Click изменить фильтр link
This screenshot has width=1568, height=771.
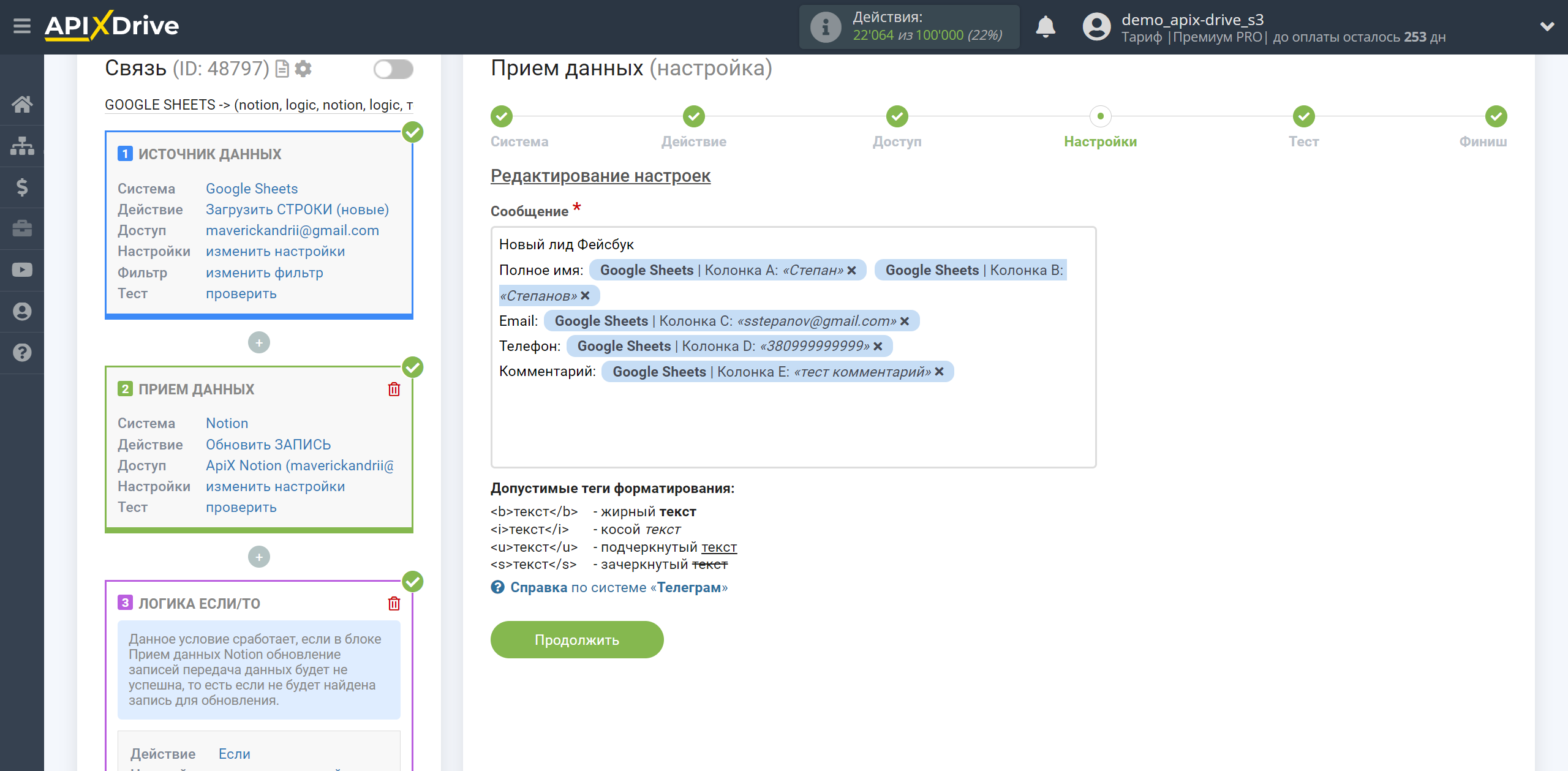coord(264,273)
